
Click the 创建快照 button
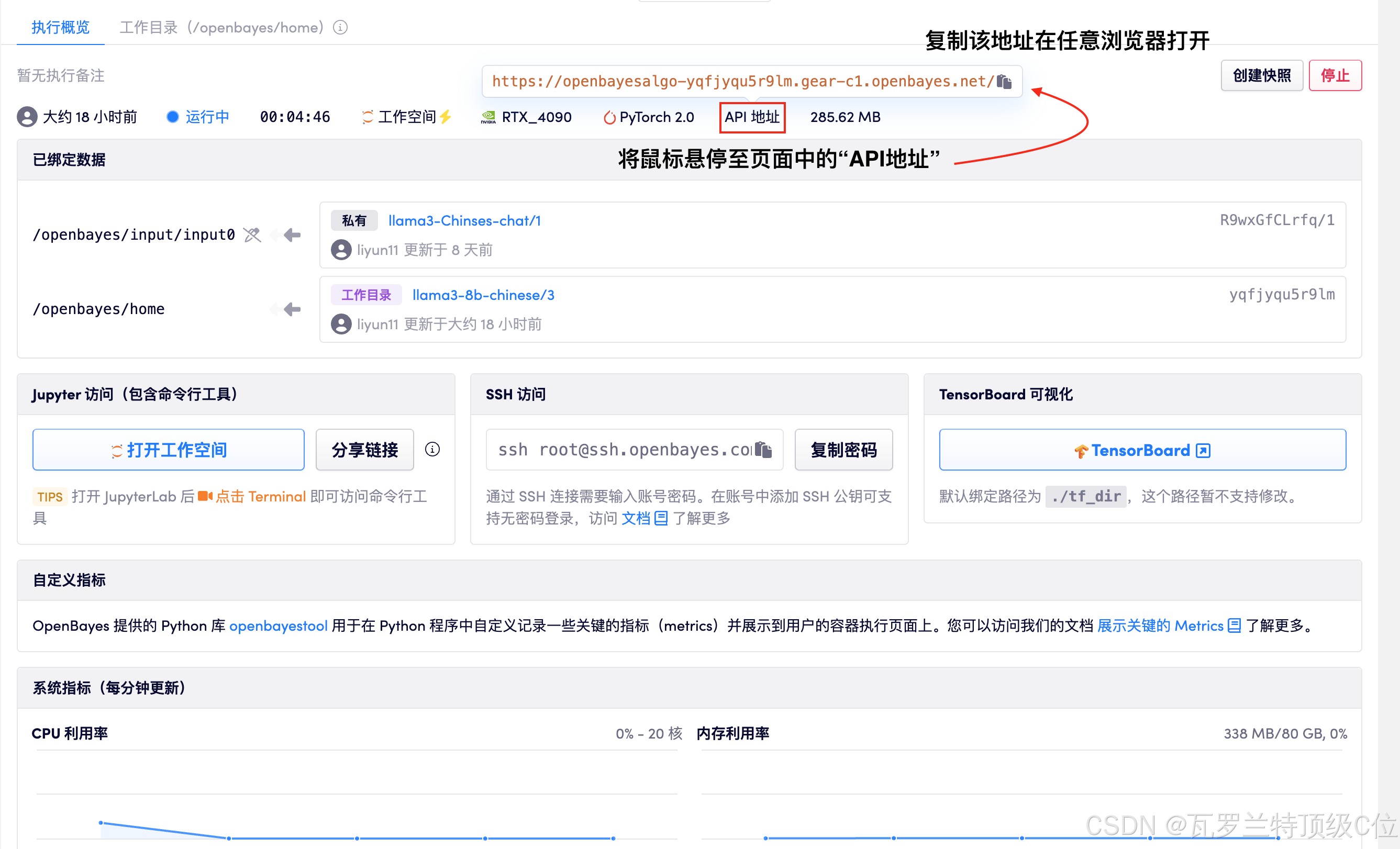coord(1261,75)
